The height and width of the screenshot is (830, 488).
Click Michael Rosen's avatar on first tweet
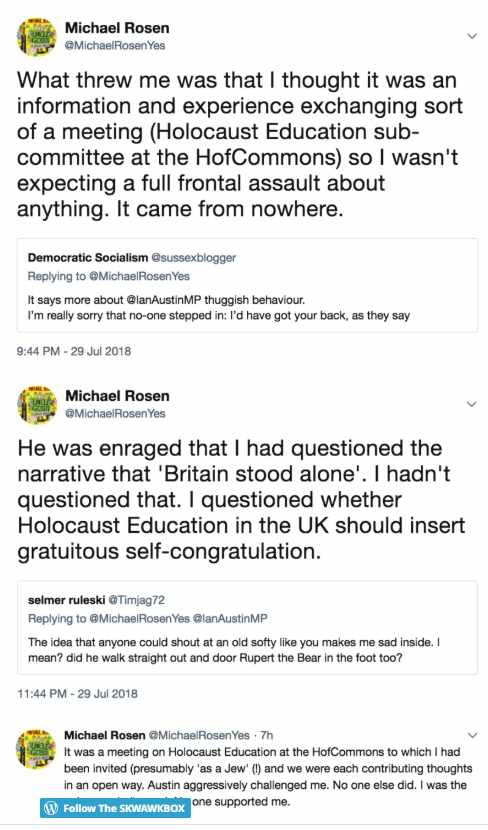pyautogui.click(x=36, y=37)
